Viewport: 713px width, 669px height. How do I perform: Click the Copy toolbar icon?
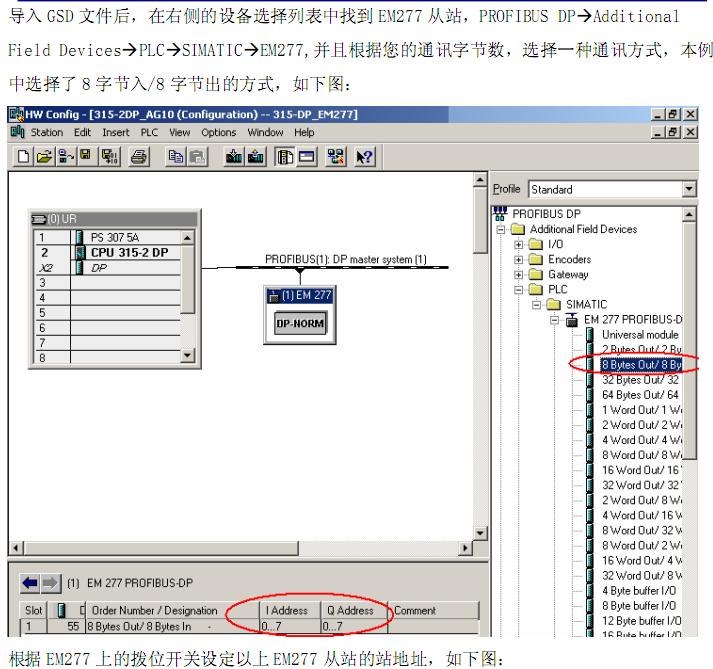(x=175, y=156)
